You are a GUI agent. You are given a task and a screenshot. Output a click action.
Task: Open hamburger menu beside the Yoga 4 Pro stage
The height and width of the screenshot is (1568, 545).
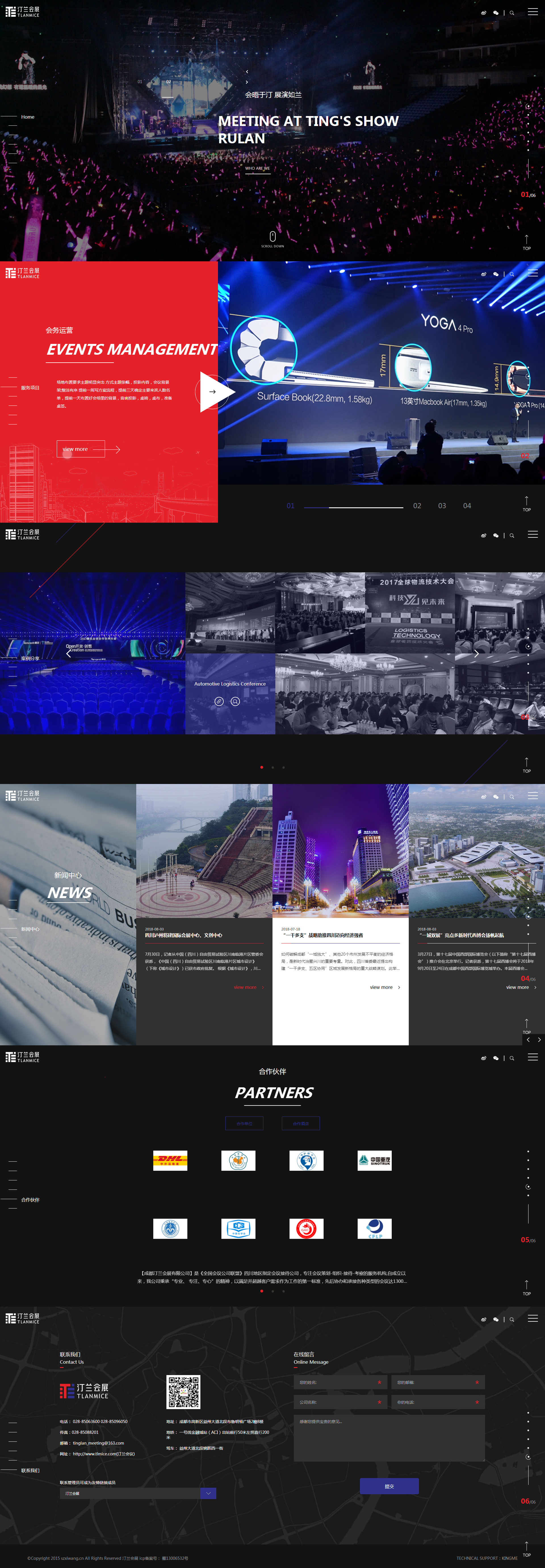[532, 273]
